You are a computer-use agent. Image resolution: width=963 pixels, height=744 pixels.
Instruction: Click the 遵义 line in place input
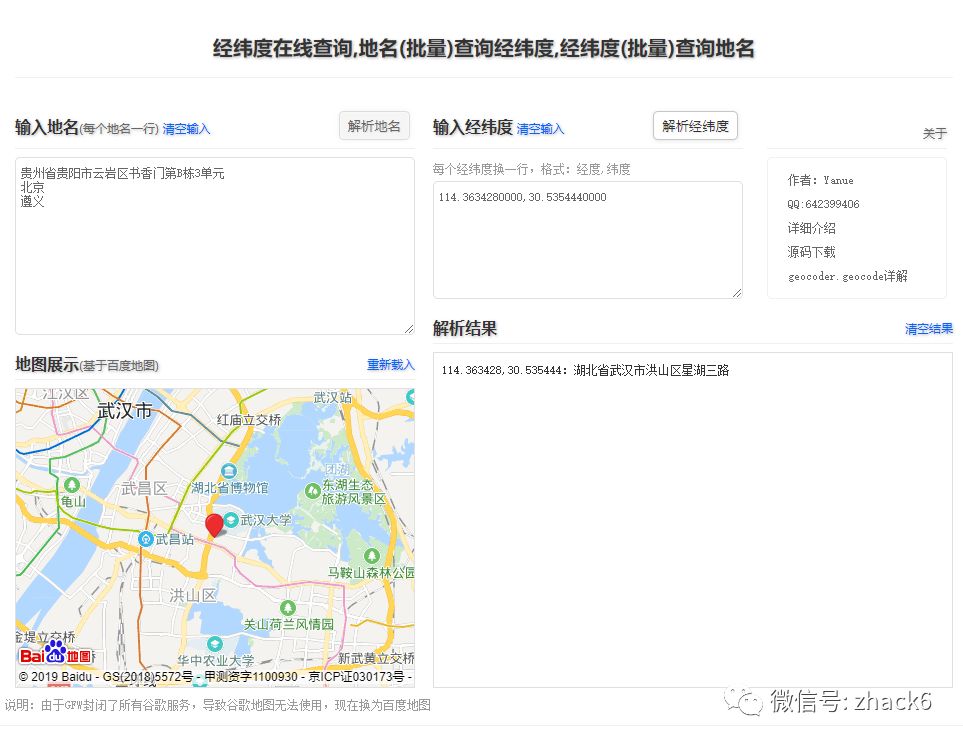tap(33, 202)
